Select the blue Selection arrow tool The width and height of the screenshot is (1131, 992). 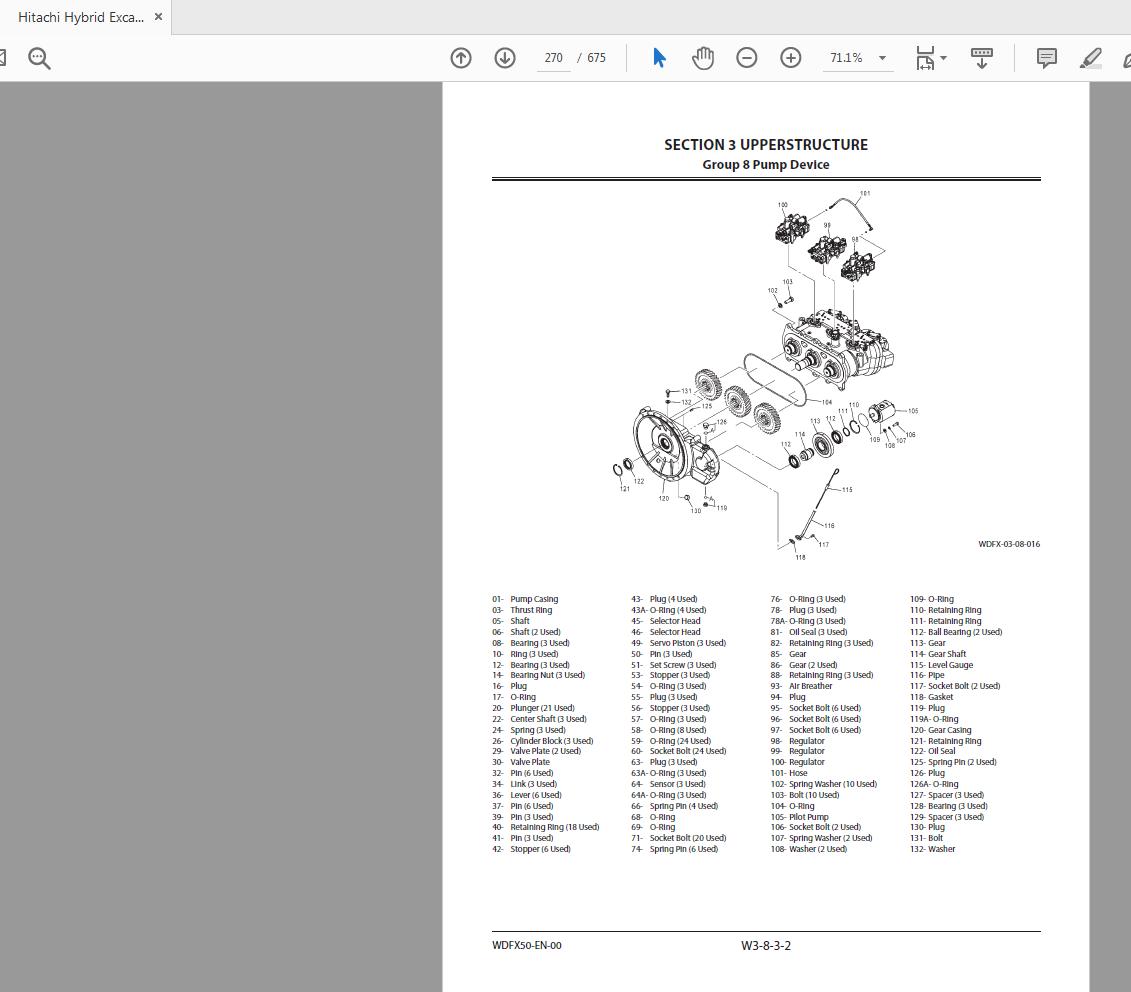pos(659,57)
